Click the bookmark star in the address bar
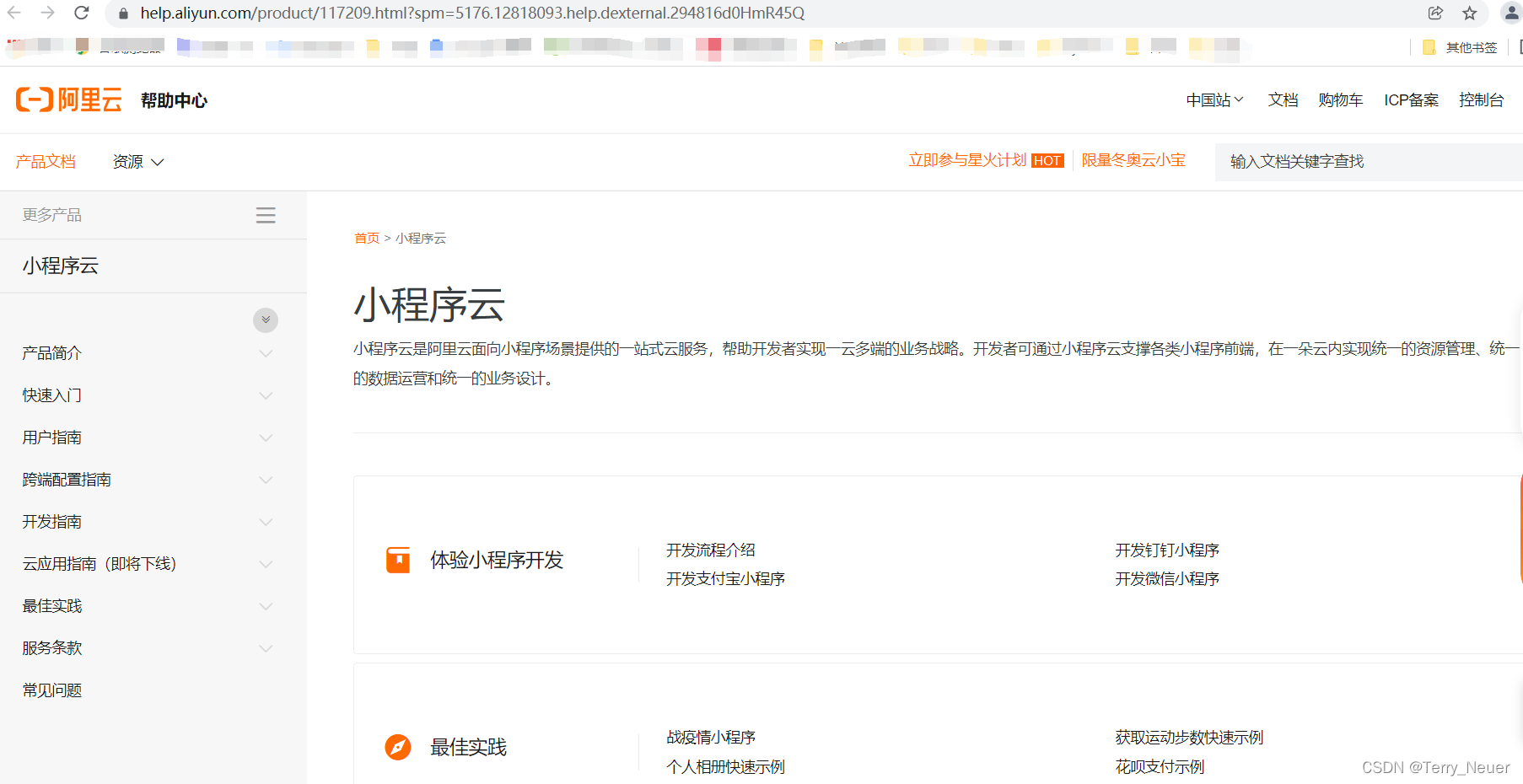The image size is (1523, 784). click(x=1471, y=13)
